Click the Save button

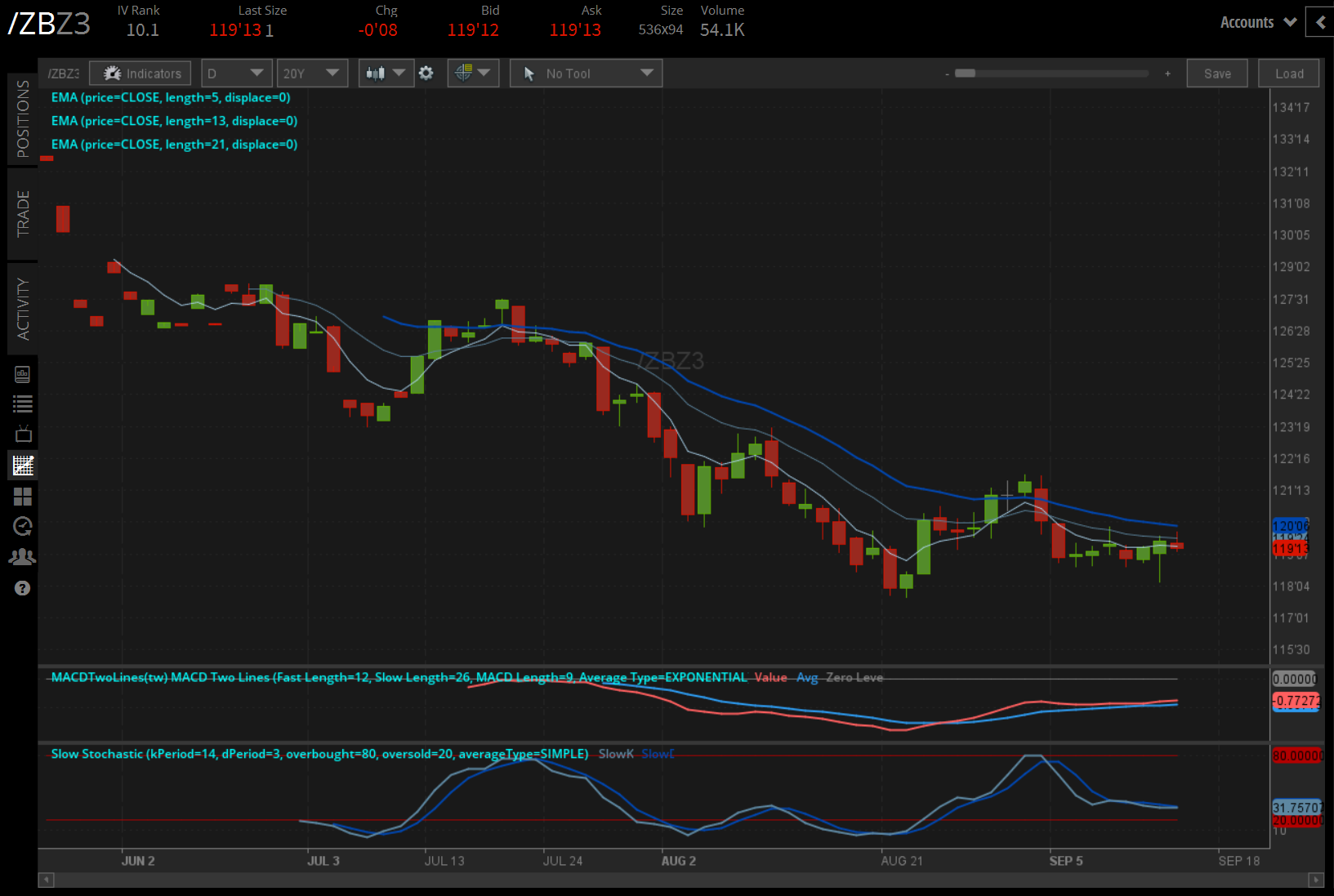pyautogui.click(x=1216, y=73)
